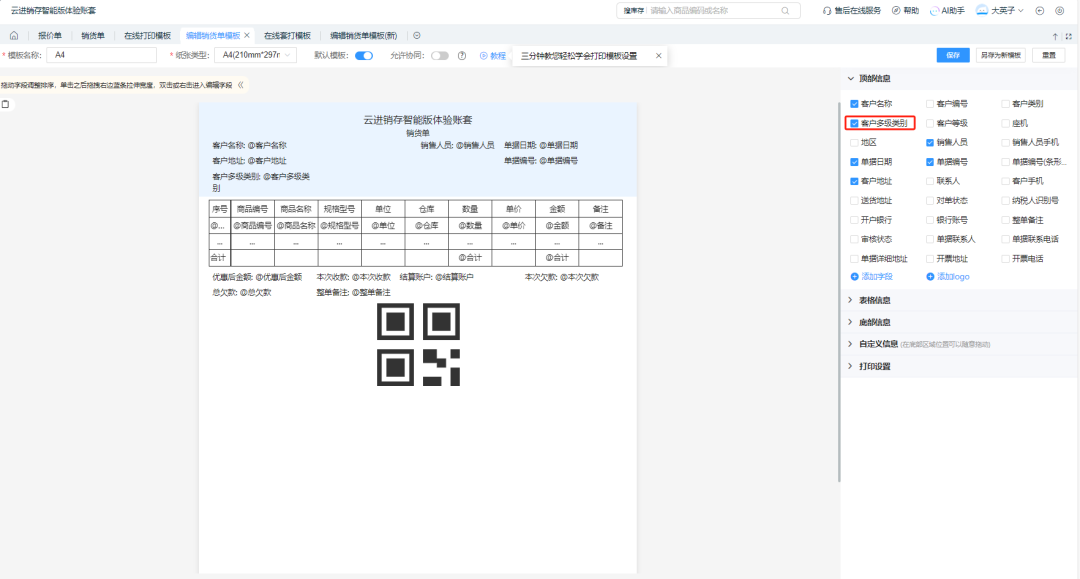Click the 另存为新模板 button

[1001, 55]
